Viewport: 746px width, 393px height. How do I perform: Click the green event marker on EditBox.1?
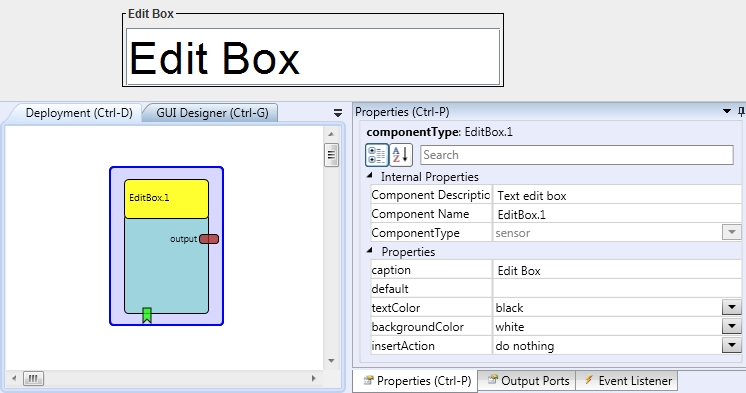[147, 315]
